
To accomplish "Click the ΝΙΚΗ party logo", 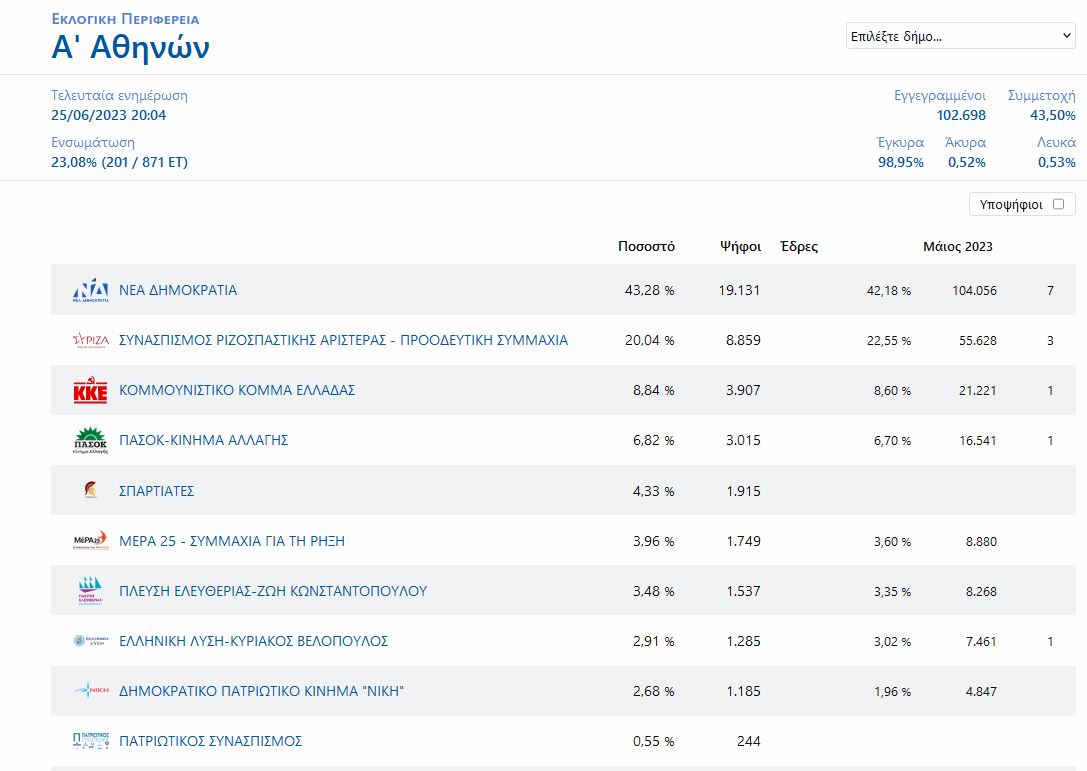I will pyautogui.click(x=90, y=691).
